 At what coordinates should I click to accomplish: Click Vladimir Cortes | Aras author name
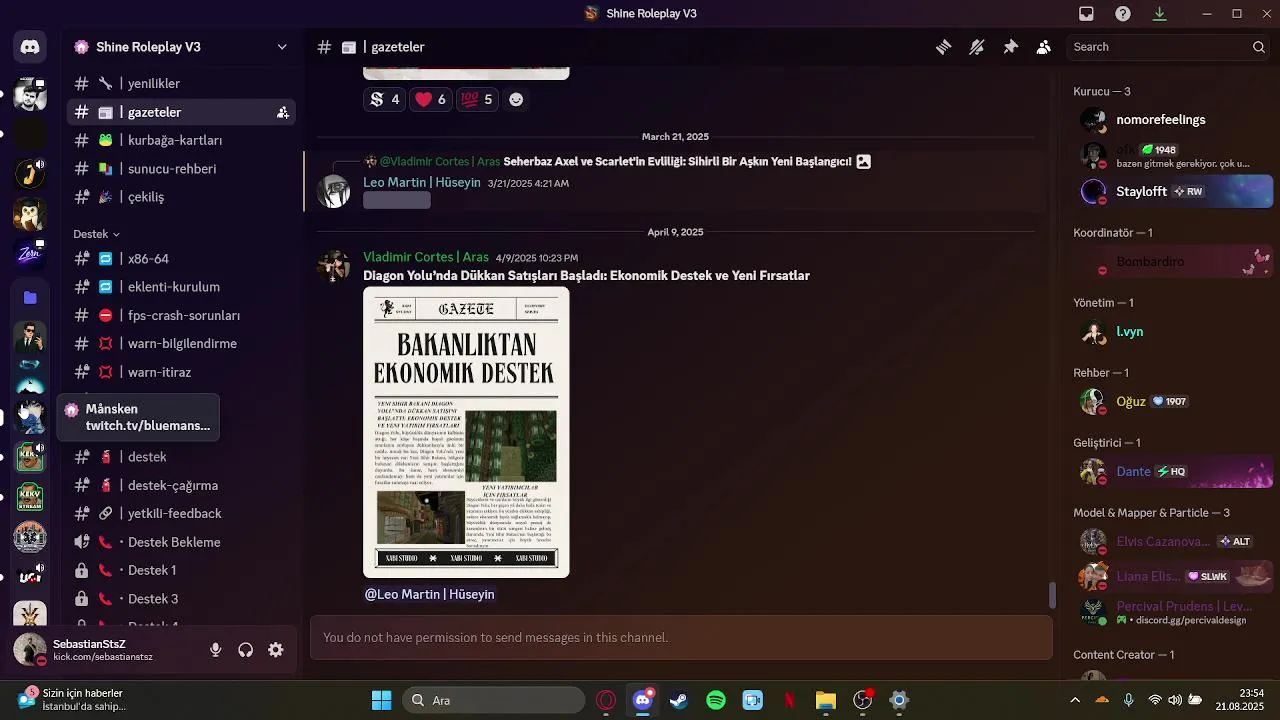(426, 257)
